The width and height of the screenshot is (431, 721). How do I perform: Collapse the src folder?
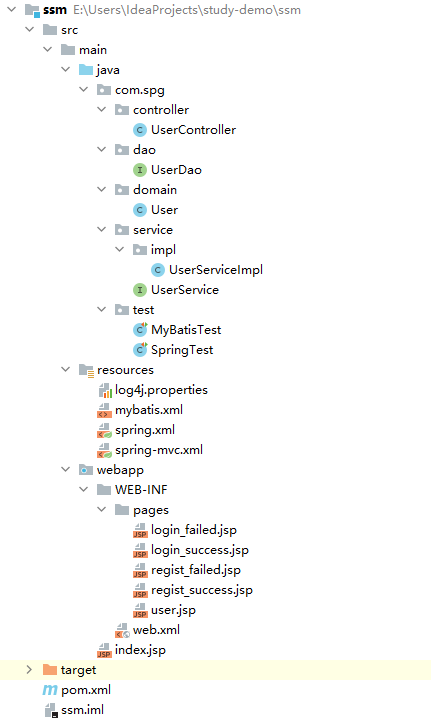point(30,29)
